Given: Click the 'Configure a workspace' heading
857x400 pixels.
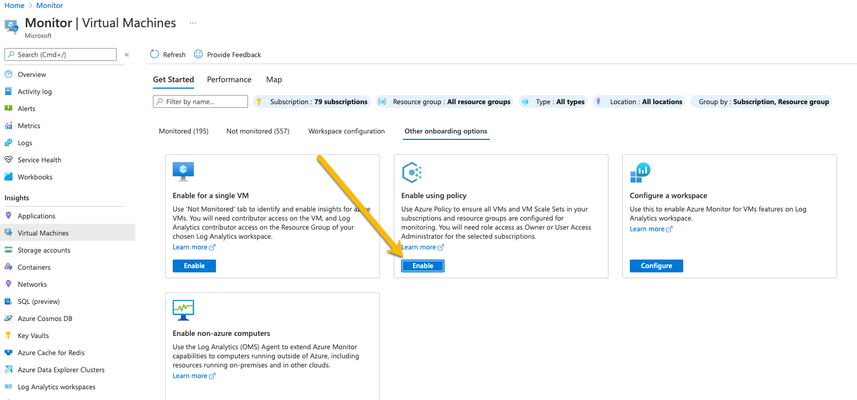Looking at the screenshot, I should tap(668, 195).
